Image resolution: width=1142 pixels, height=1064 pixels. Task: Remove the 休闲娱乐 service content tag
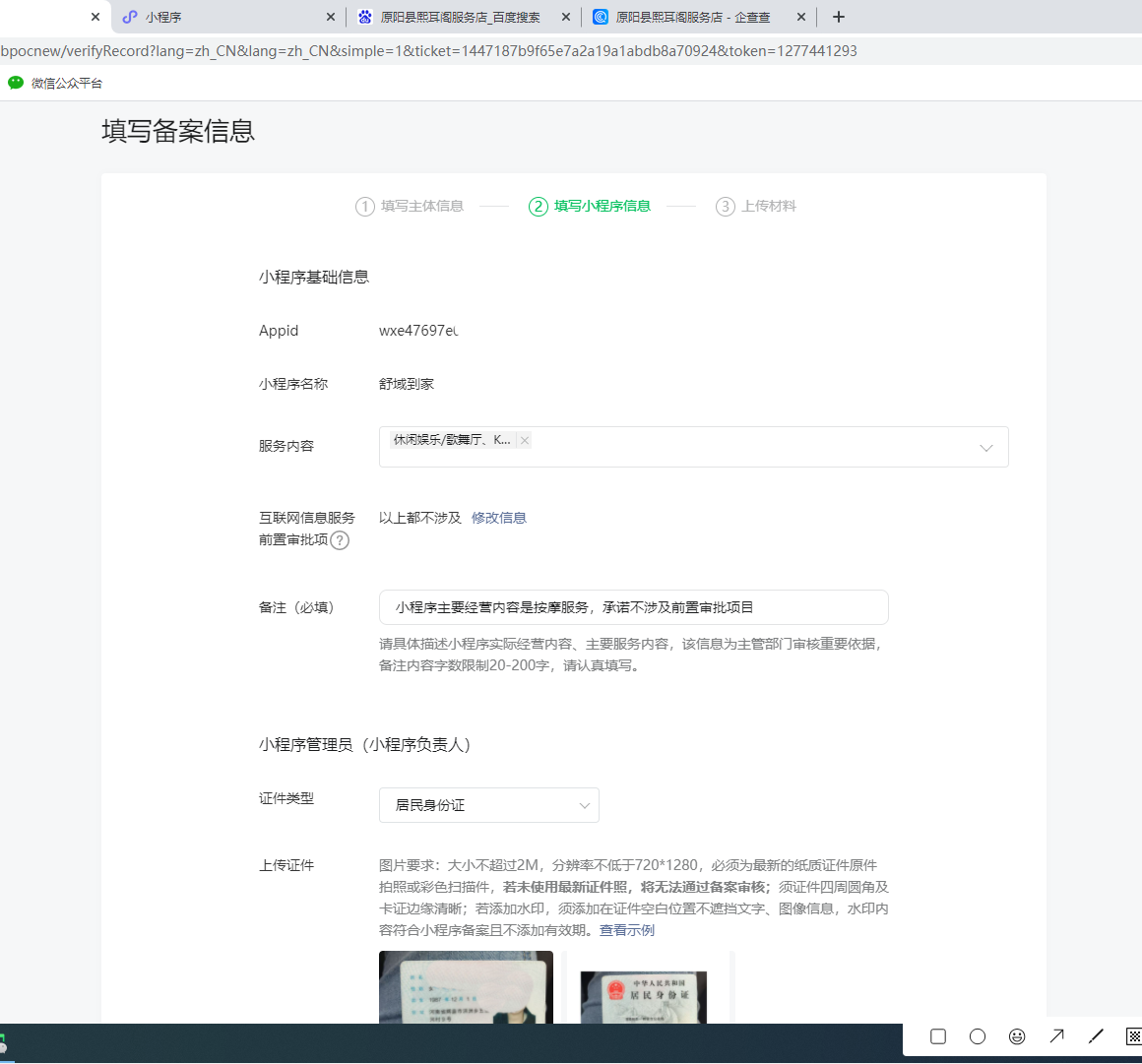pos(525,441)
